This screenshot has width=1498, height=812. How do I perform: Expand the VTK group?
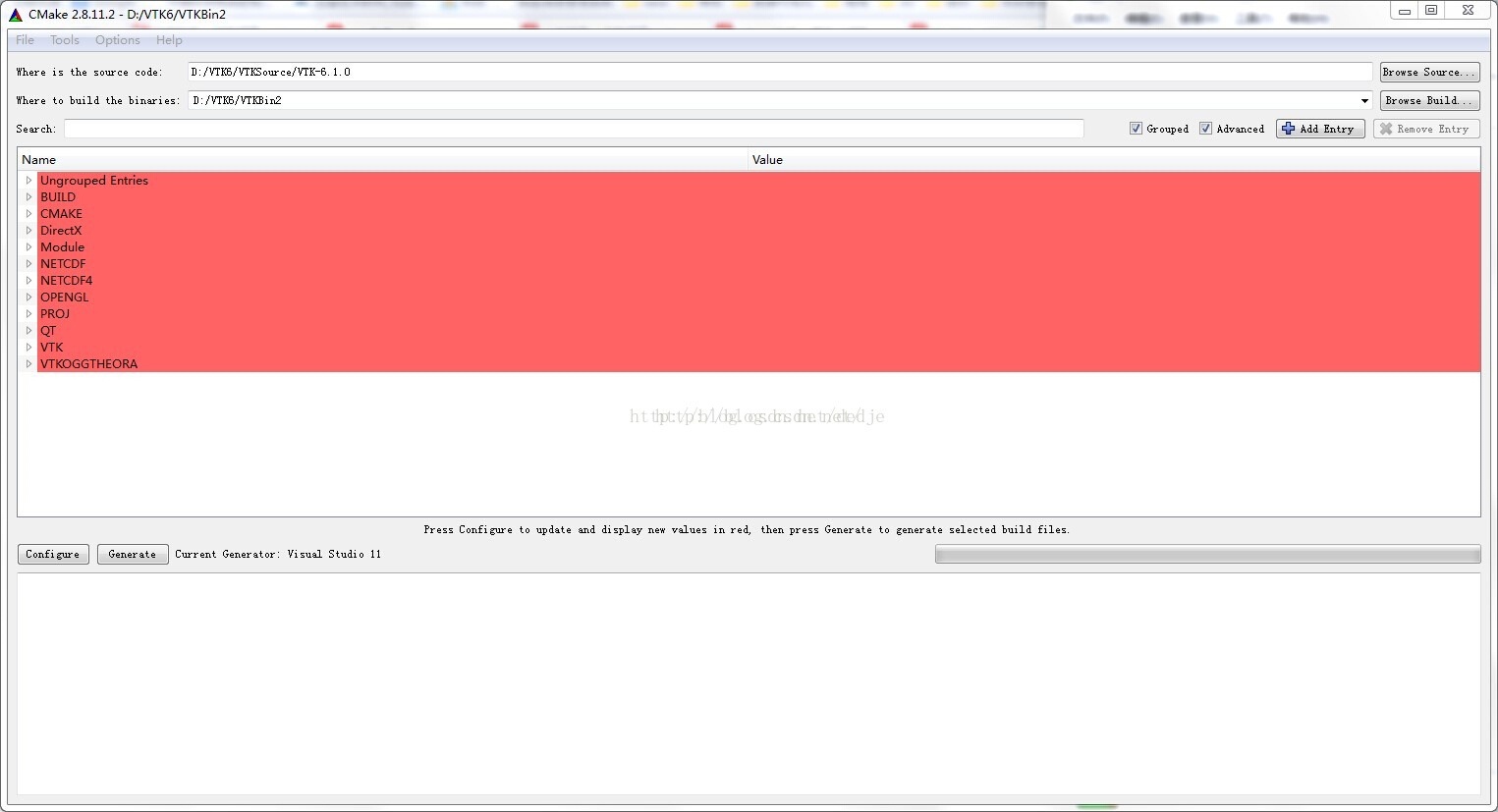click(x=28, y=348)
